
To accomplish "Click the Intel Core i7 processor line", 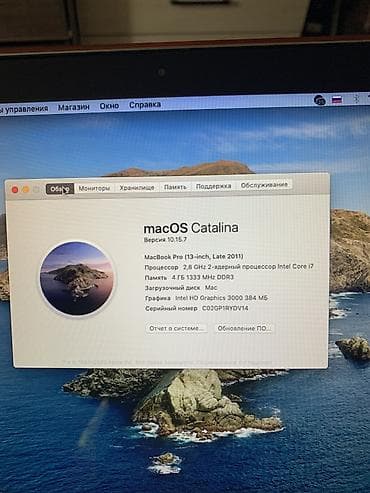I will [229, 267].
